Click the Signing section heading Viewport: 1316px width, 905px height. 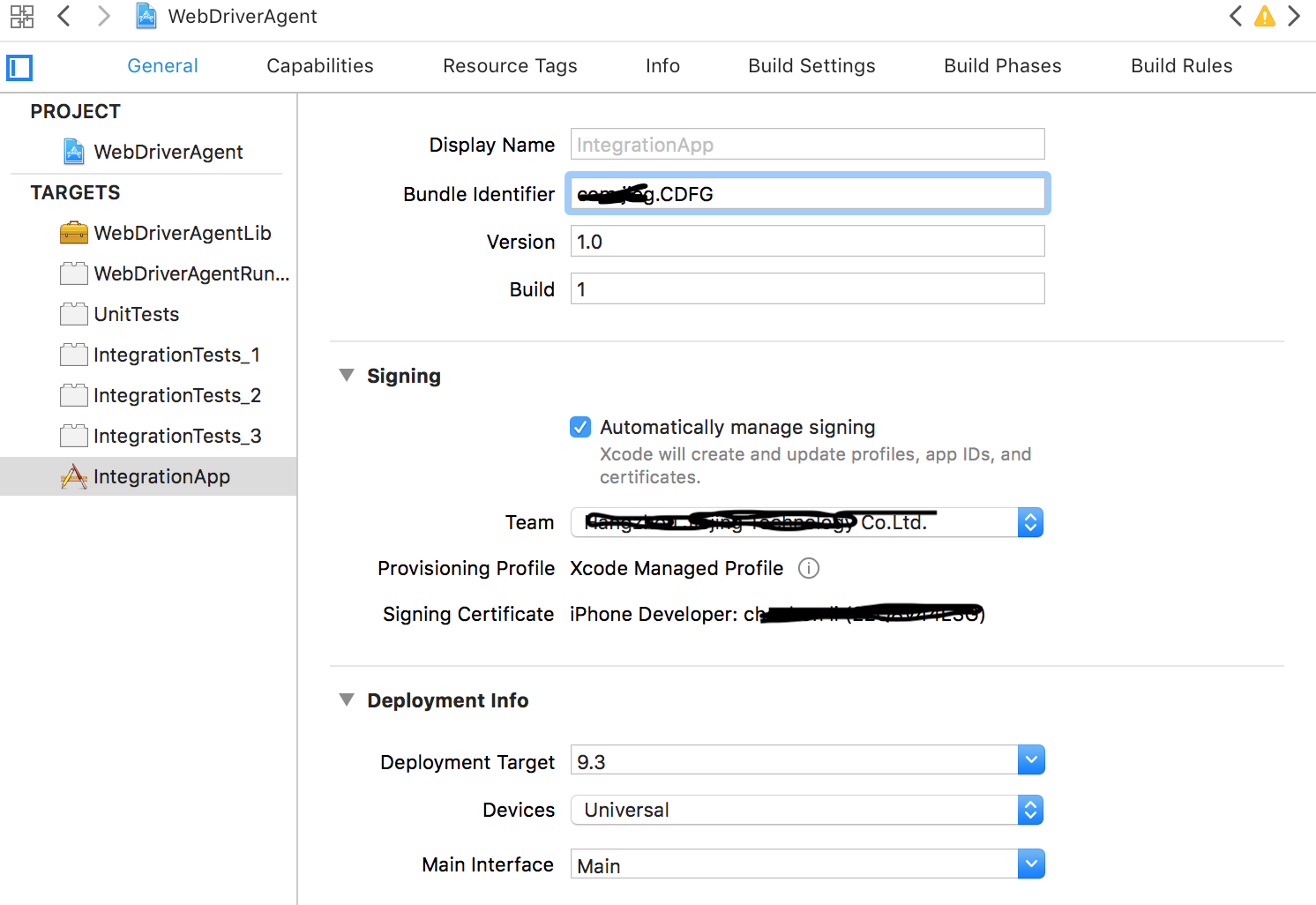(x=404, y=376)
